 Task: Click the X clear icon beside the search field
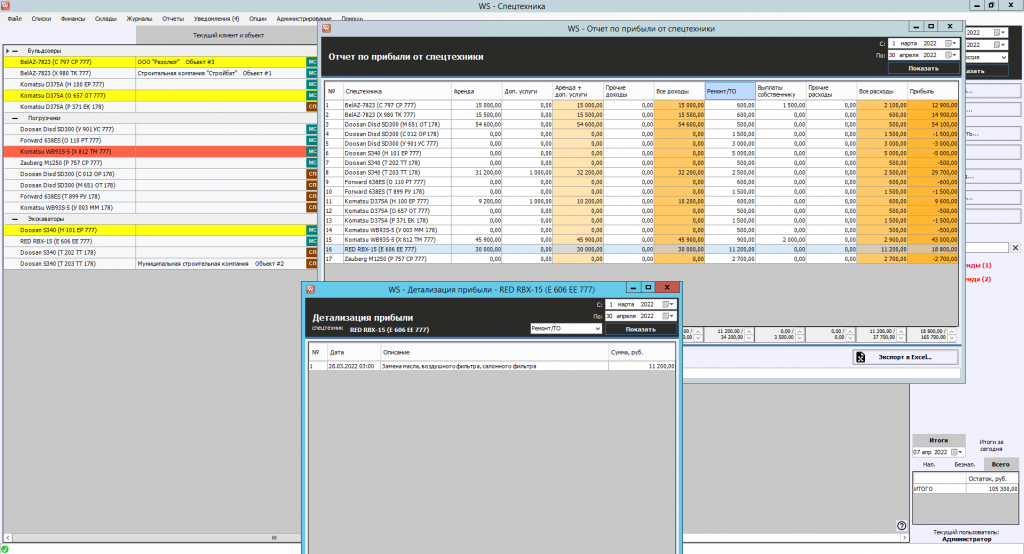[x=1016, y=248]
